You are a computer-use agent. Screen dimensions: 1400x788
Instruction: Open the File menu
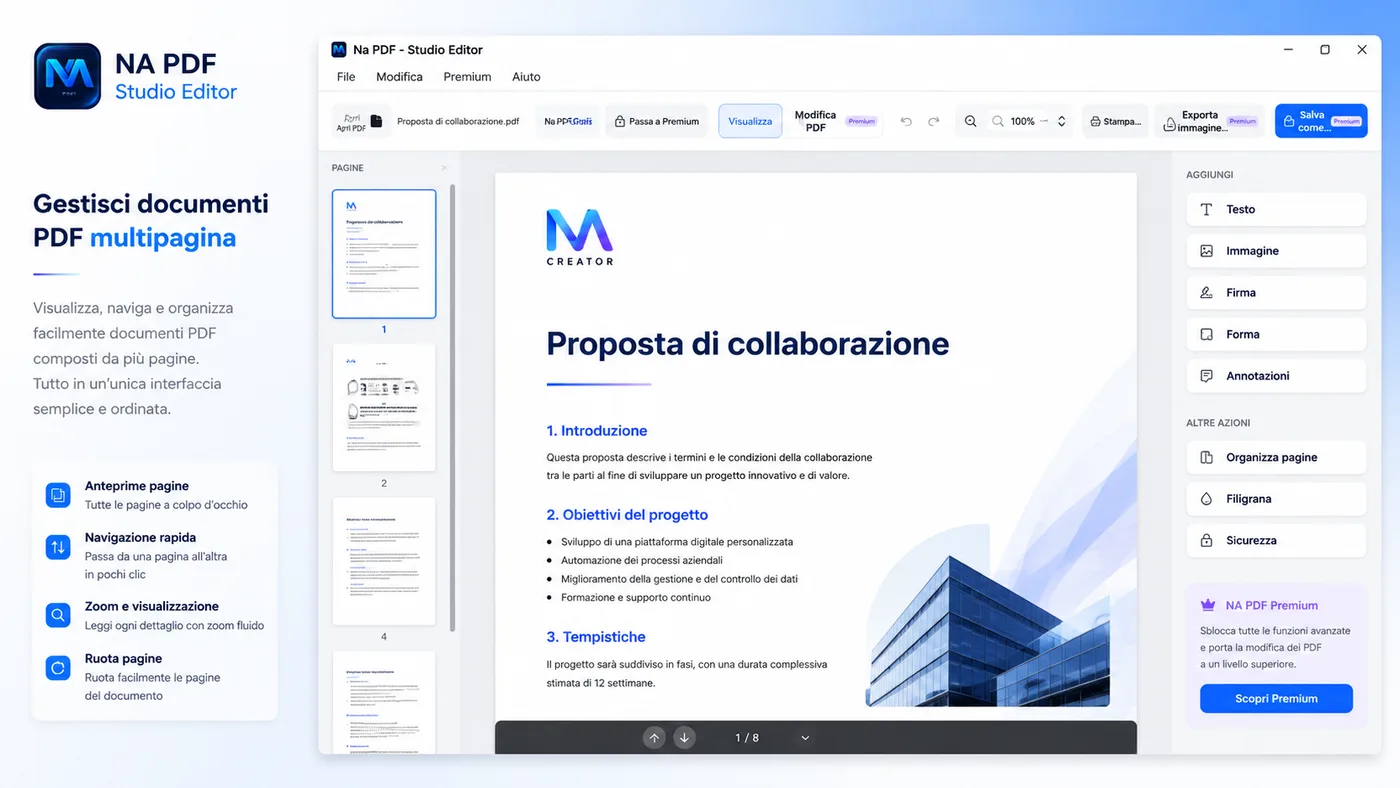coord(346,77)
